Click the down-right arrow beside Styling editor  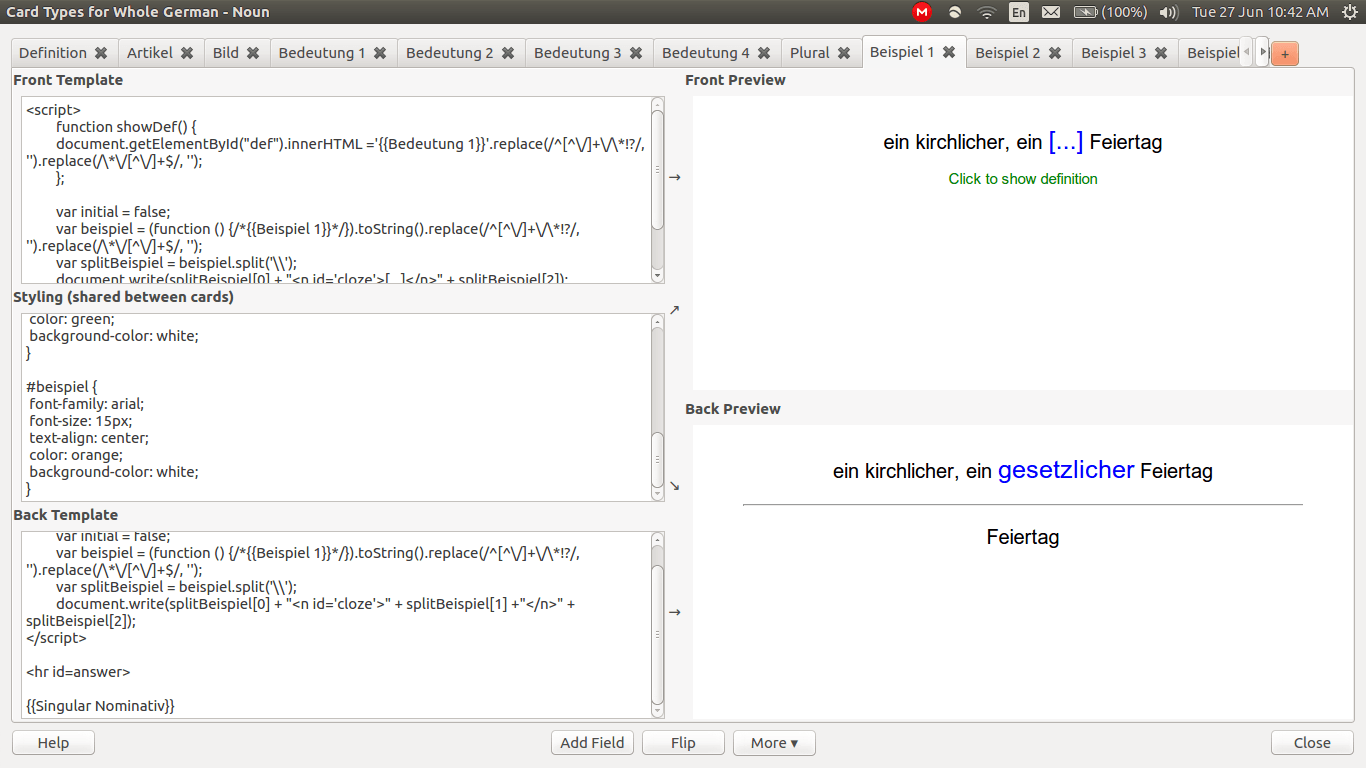pos(674,486)
